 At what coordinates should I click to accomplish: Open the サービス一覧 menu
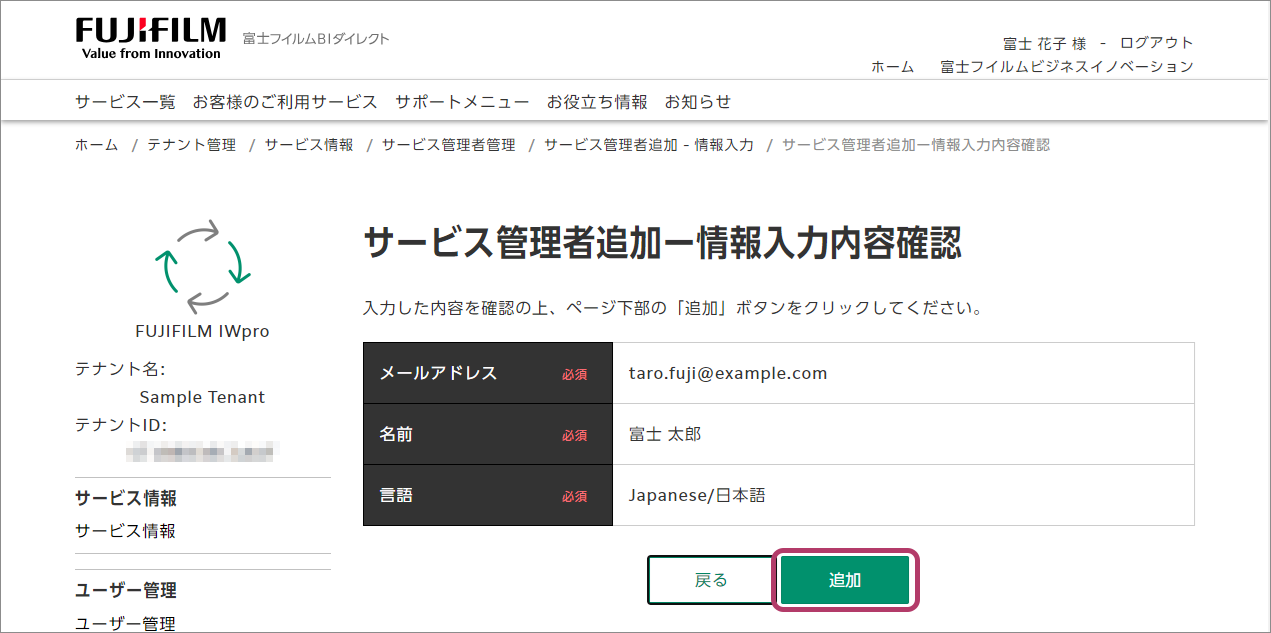(125, 102)
